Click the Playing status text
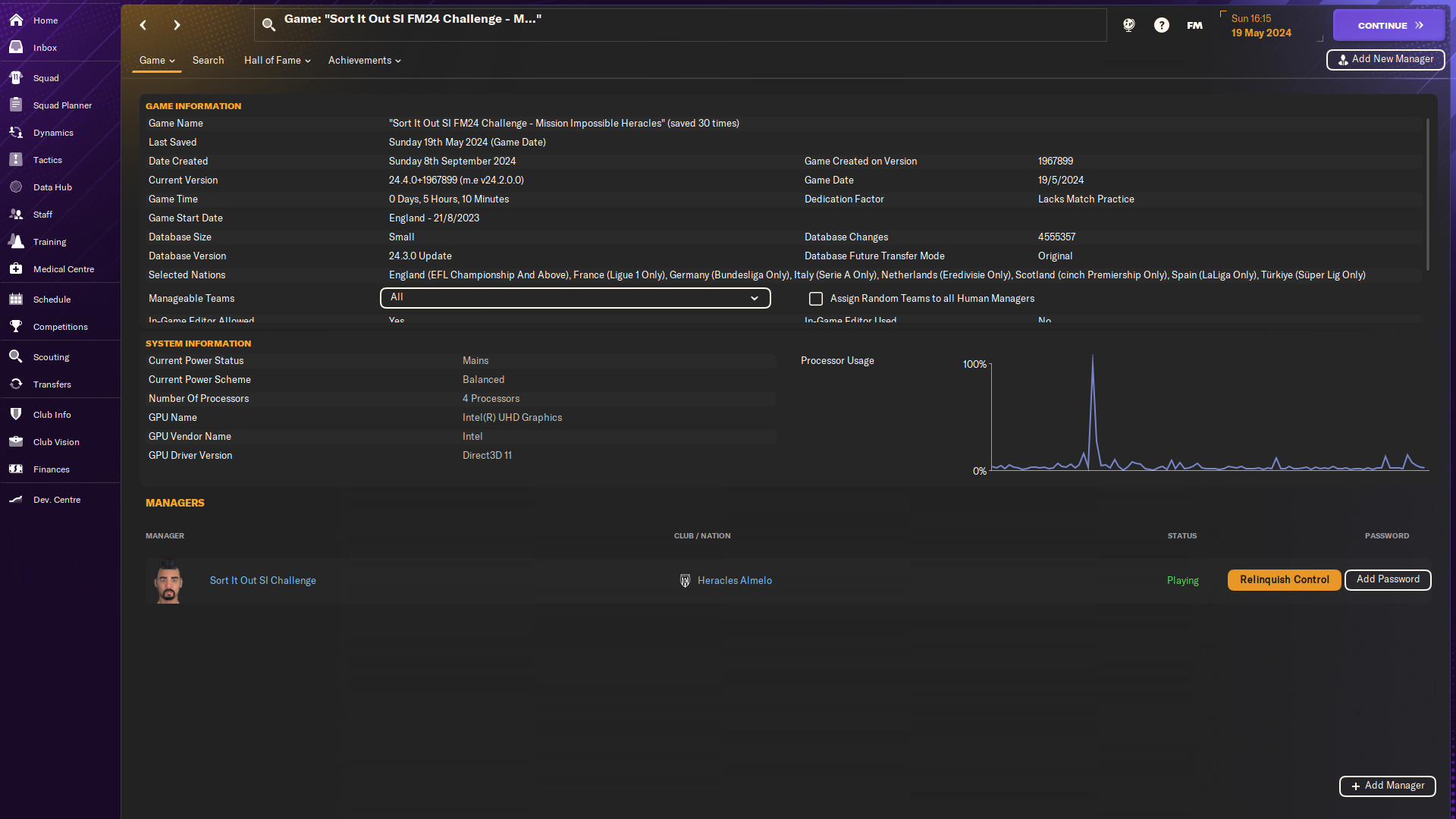Image resolution: width=1456 pixels, height=819 pixels. click(x=1183, y=581)
